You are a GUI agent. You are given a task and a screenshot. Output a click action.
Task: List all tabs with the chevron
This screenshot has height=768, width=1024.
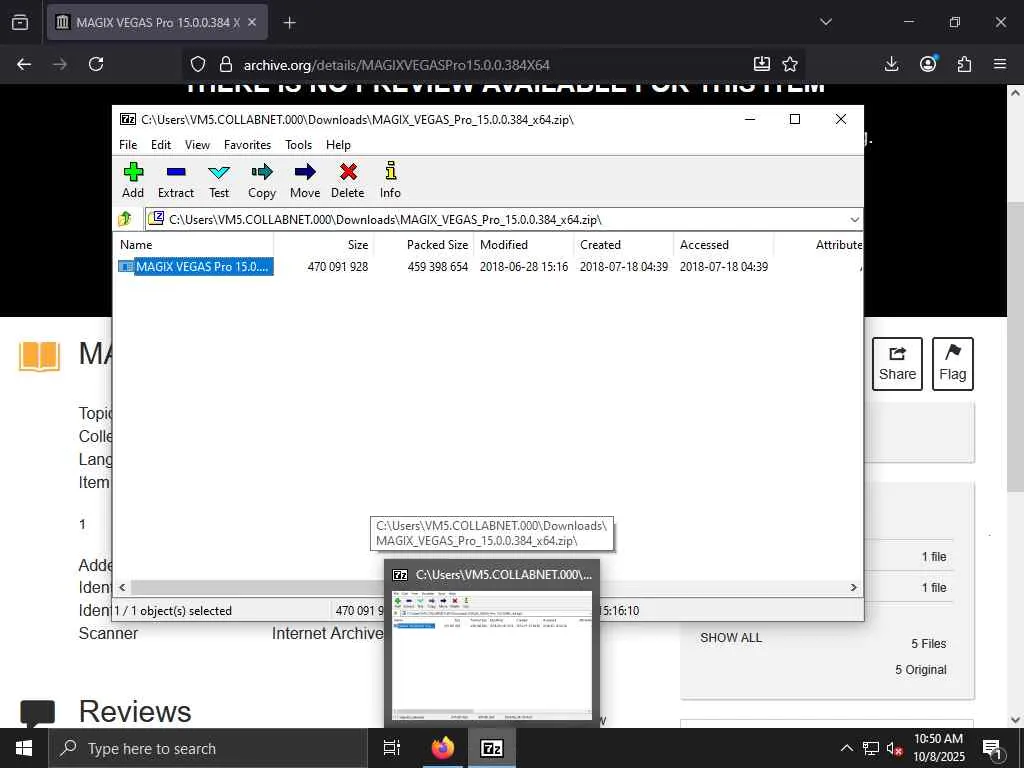tap(826, 22)
